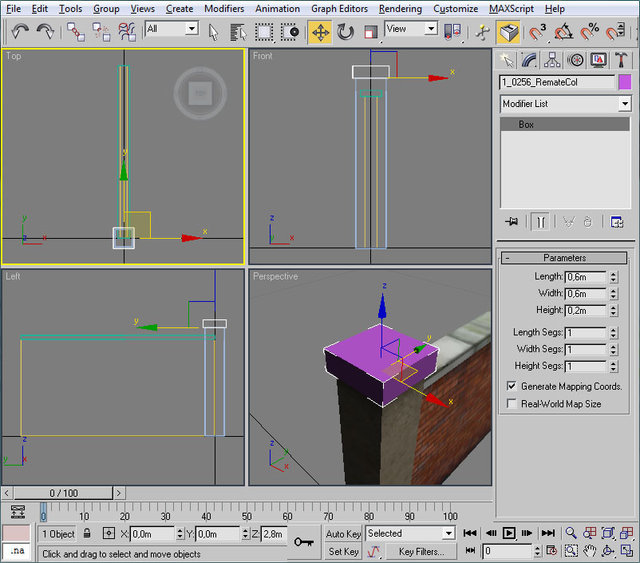Click the purple object color swatch
The width and height of the screenshot is (640, 563).
point(625,82)
